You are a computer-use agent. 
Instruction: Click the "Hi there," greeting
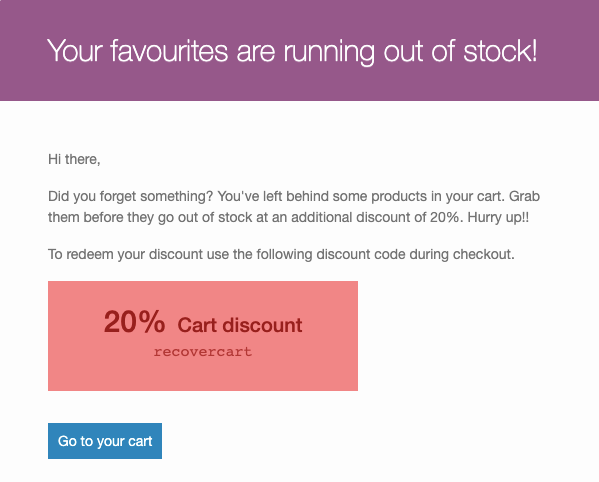coord(74,159)
